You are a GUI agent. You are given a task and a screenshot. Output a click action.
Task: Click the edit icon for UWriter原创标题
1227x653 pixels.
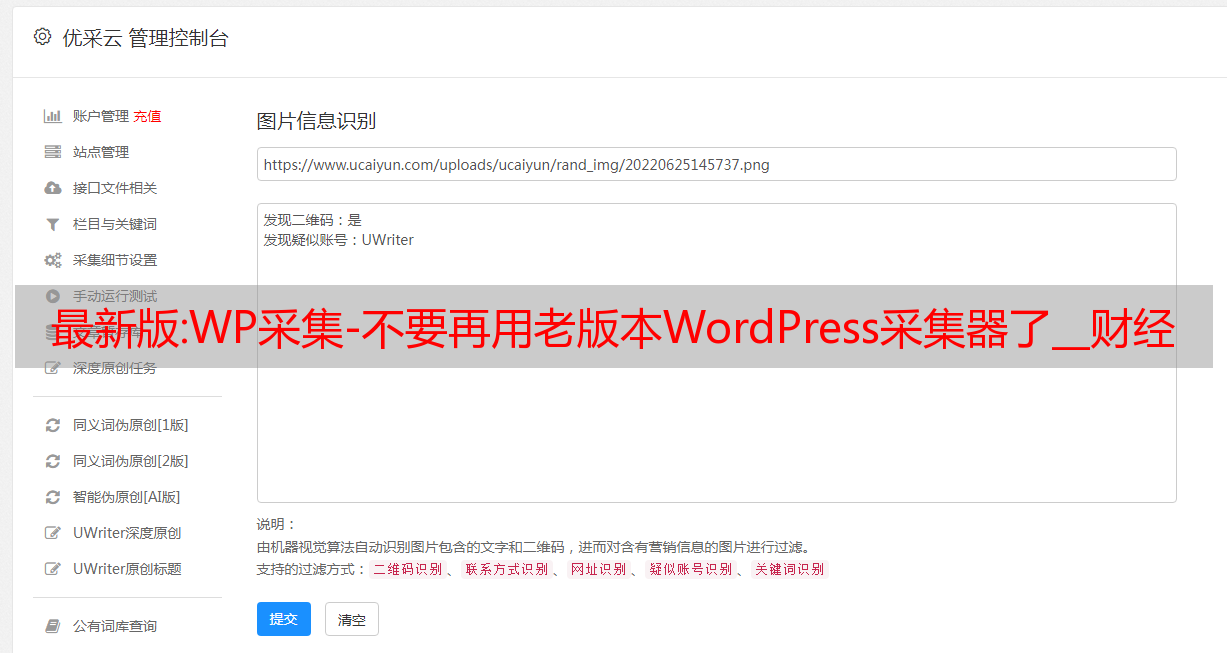point(53,569)
